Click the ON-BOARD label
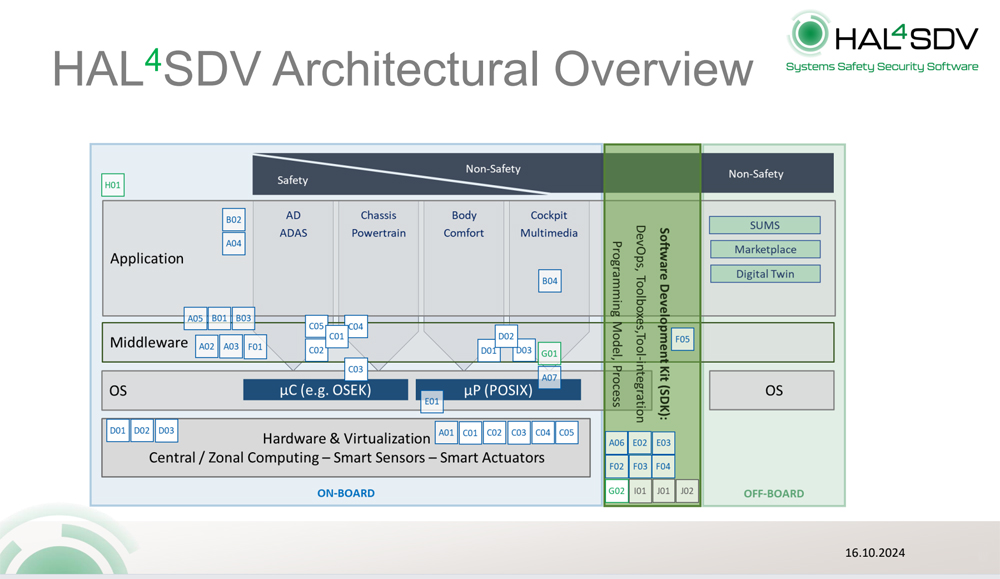Image resolution: width=1000 pixels, height=579 pixels. [x=346, y=493]
